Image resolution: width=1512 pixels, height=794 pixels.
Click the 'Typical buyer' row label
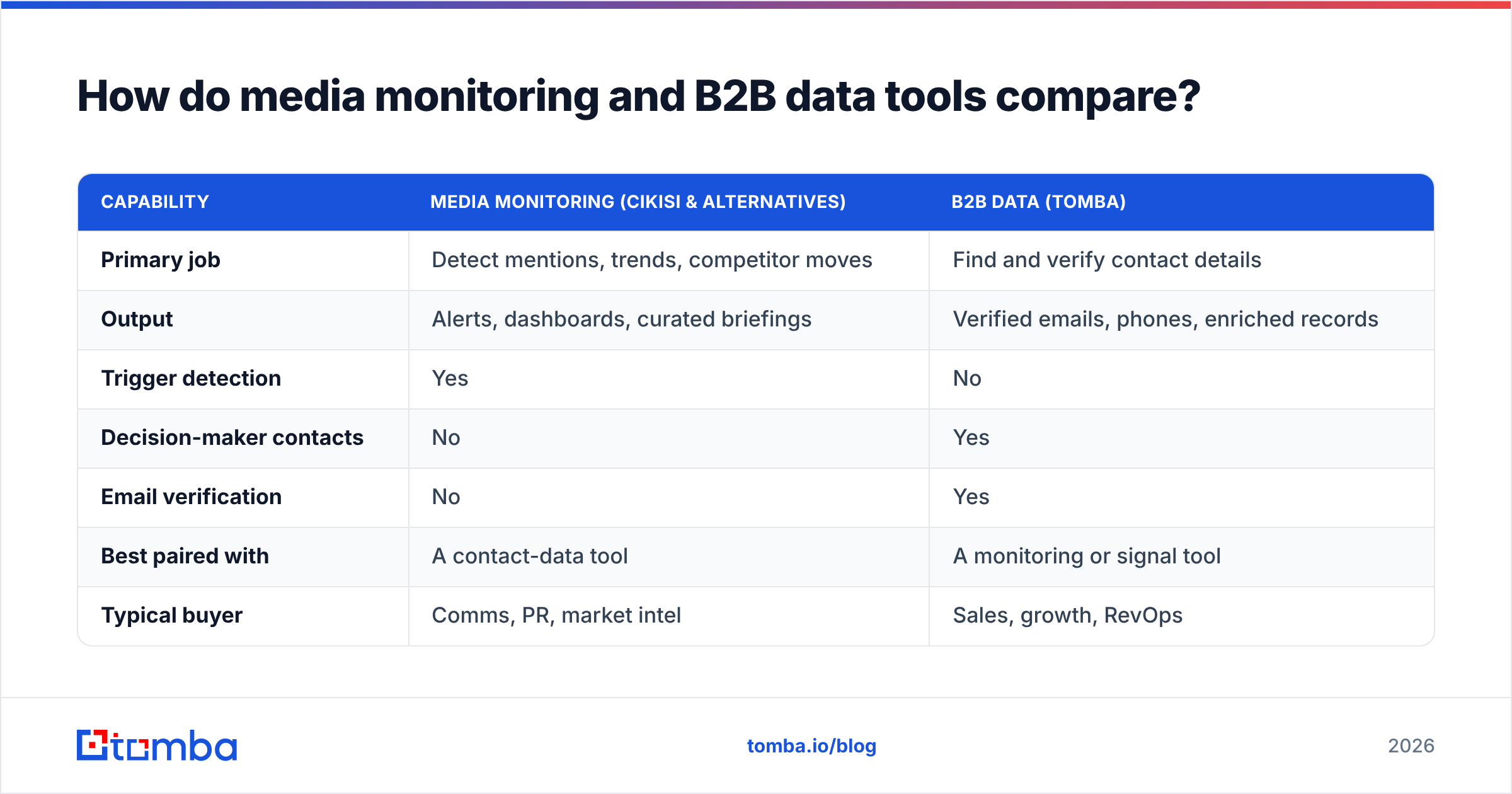point(172,616)
